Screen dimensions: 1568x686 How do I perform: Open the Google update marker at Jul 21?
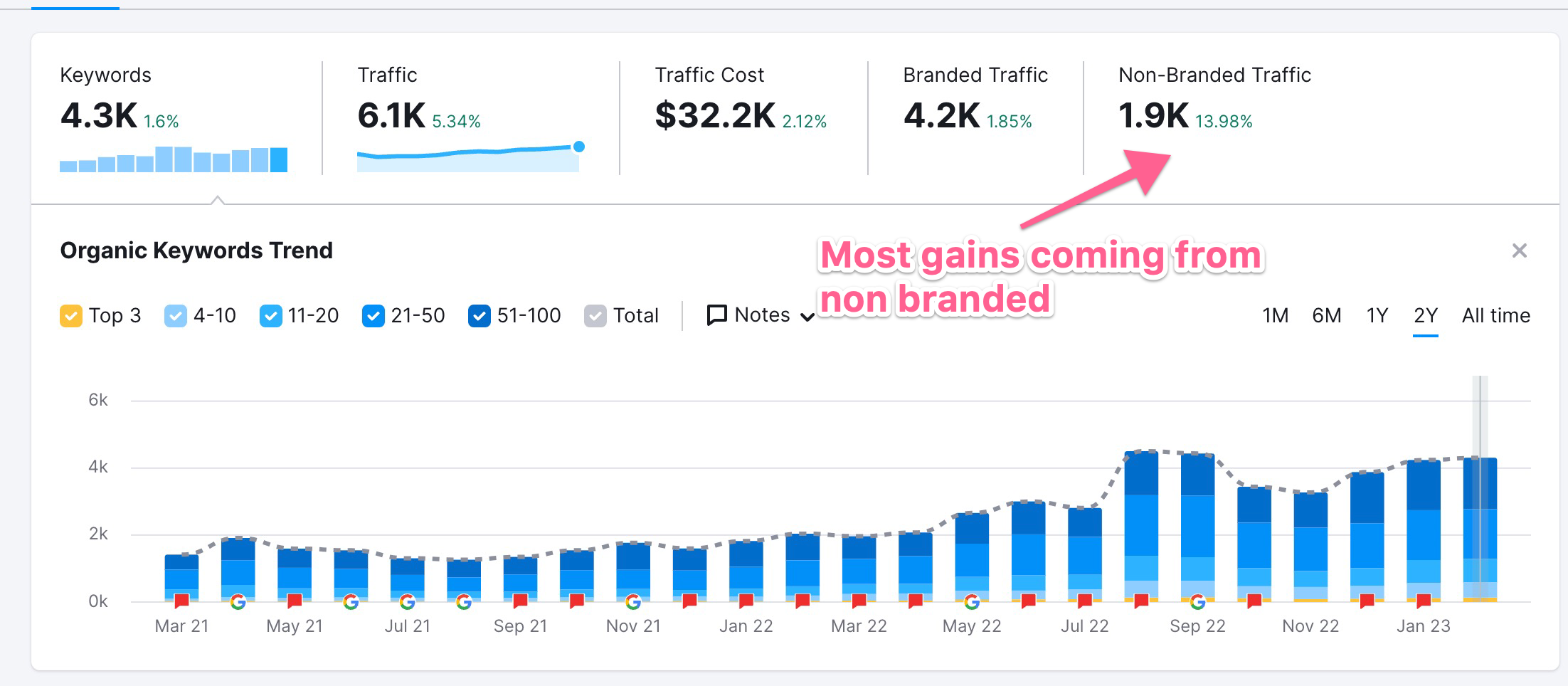(408, 602)
